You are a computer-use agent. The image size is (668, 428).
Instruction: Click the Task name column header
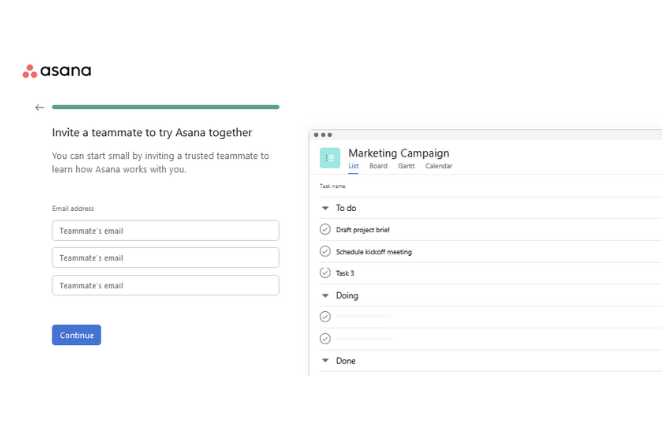[333, 186]
